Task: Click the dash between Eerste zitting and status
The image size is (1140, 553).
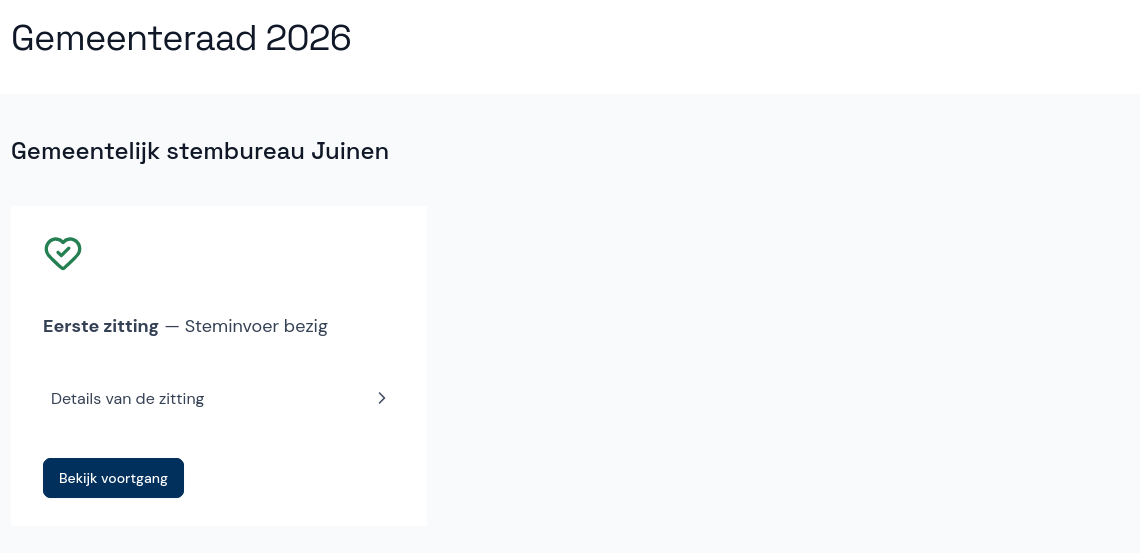Action: [x=172, y=326]
